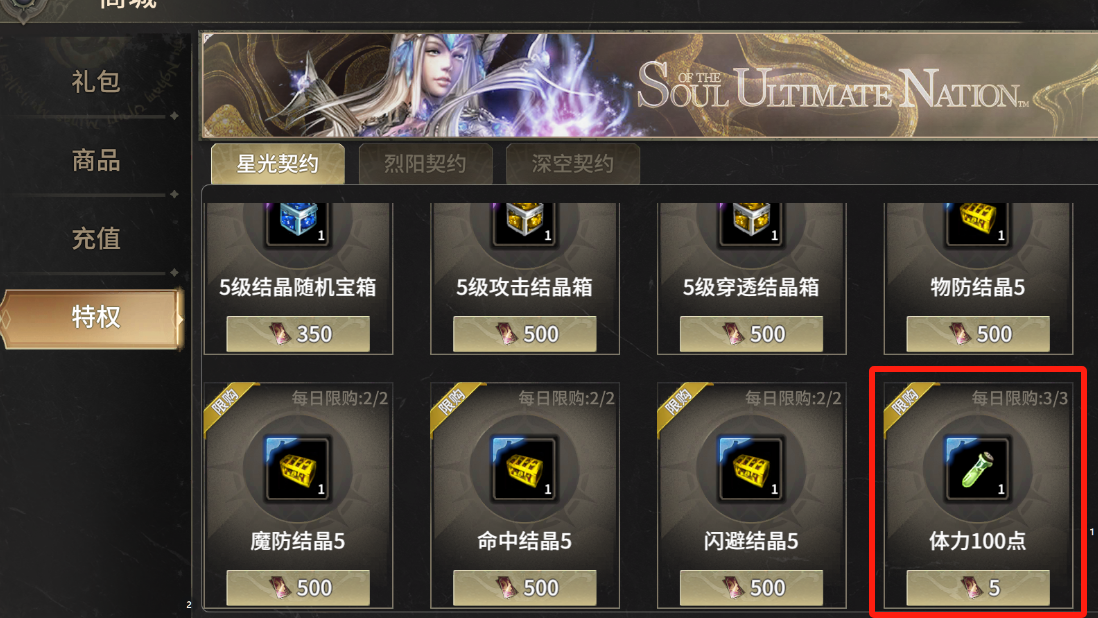Screen dimensions: 1098x618
Task: Select the 特权 sidebar section
Action: (x=93, y=318)
